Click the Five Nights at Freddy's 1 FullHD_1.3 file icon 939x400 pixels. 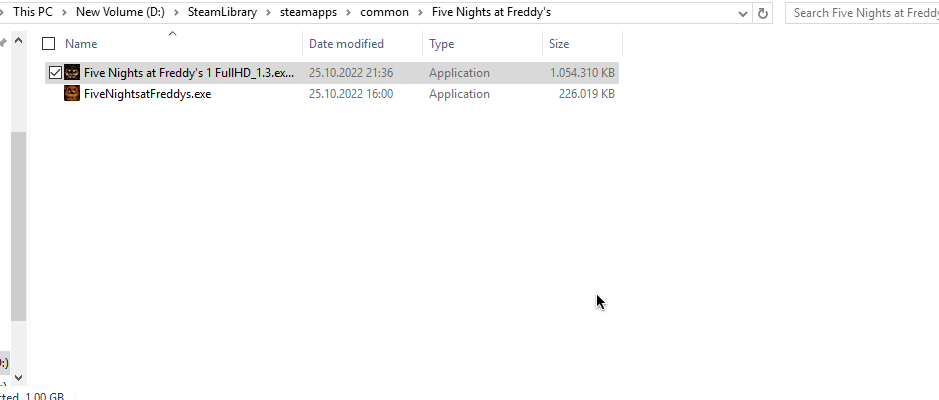(72, 72)
